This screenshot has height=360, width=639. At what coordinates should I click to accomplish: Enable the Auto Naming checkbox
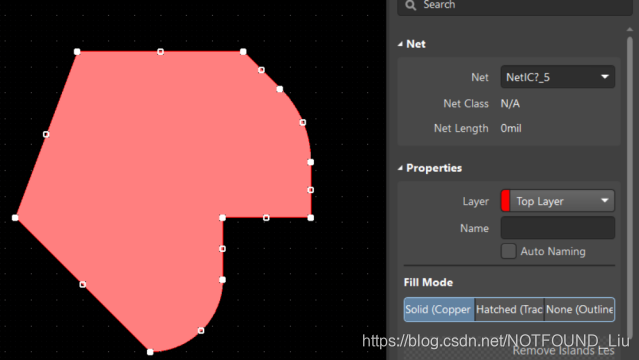point(508,251)
